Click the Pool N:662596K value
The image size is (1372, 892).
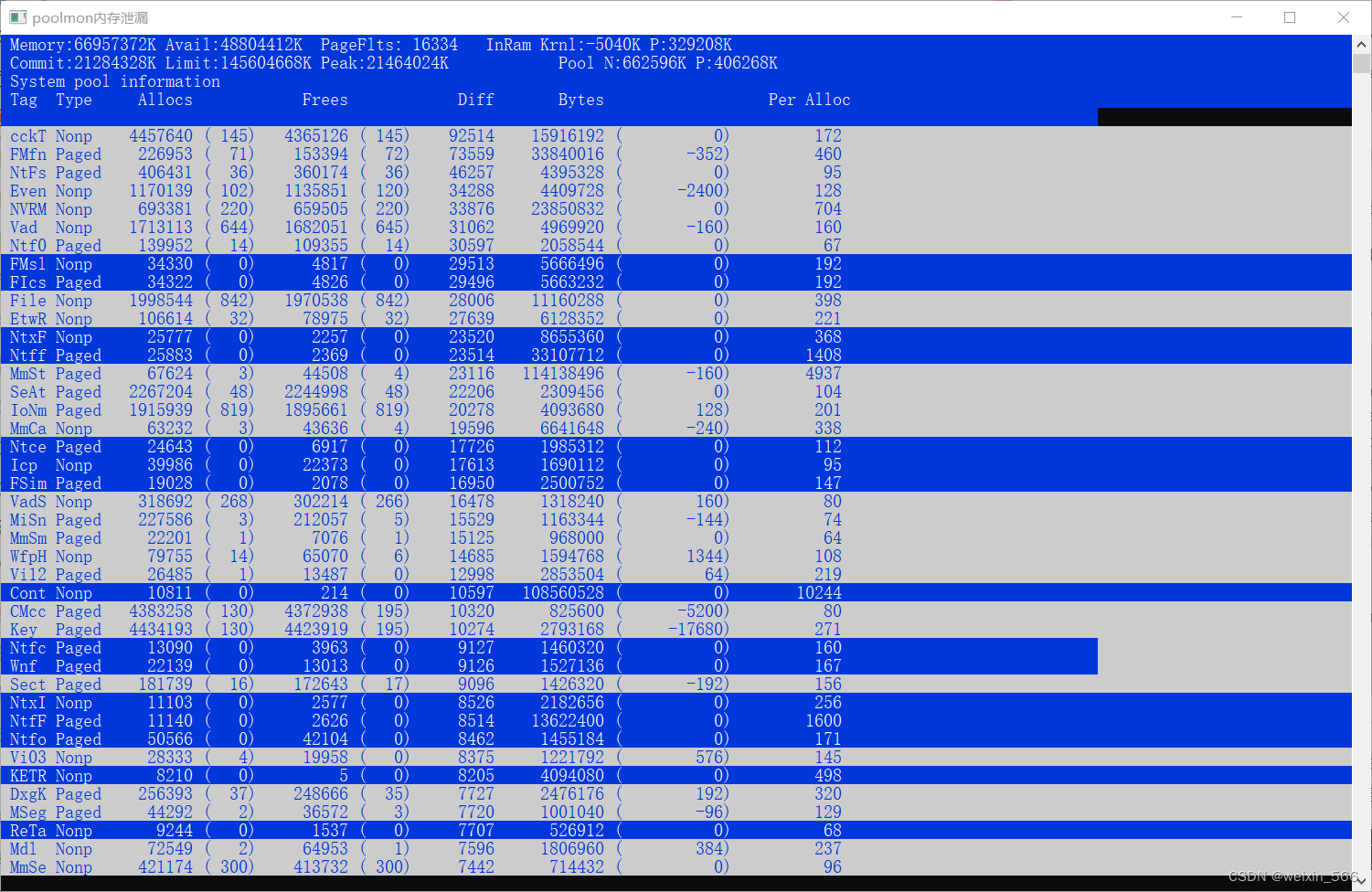[x=622, y=63]
